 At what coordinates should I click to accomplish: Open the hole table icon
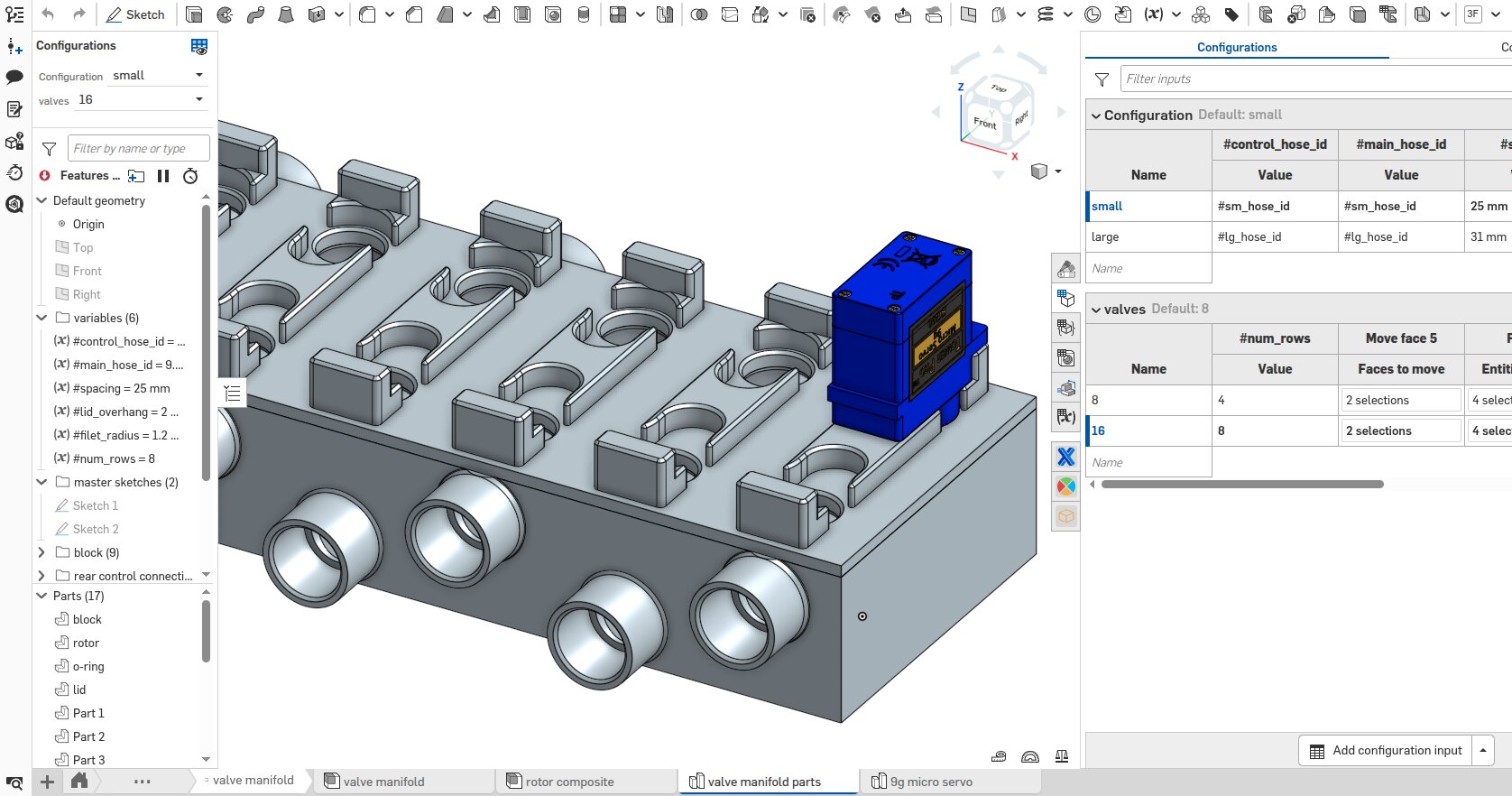(x=1066, y=357)
